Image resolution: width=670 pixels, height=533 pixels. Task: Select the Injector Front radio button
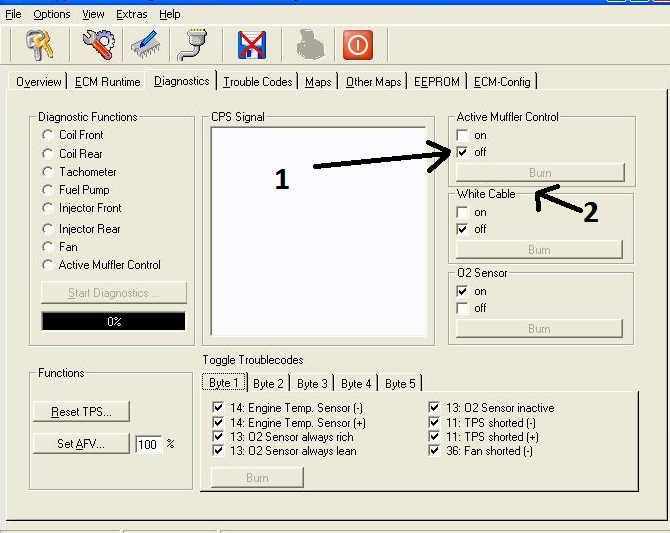[x=47, y=208]
